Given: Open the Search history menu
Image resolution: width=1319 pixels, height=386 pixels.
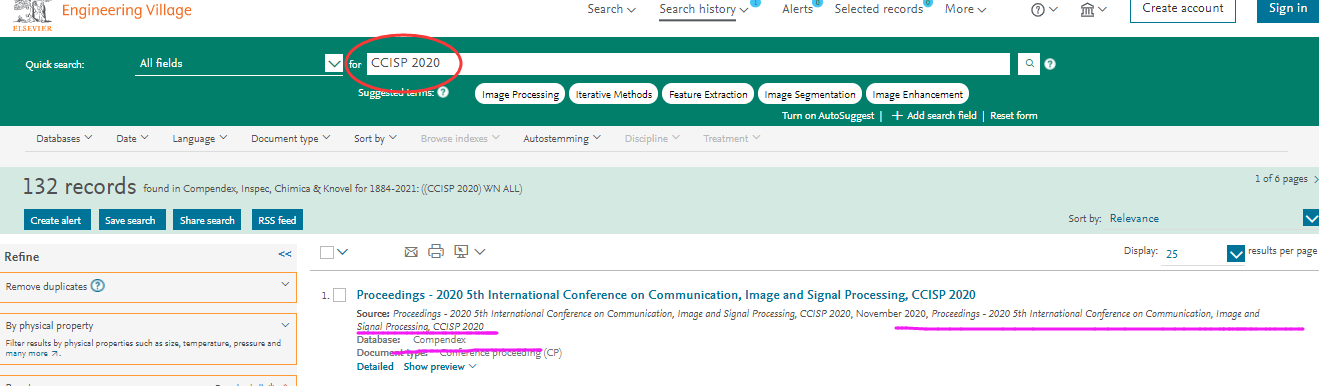Looking at the screenshot, I should click(x=704, y=10).
